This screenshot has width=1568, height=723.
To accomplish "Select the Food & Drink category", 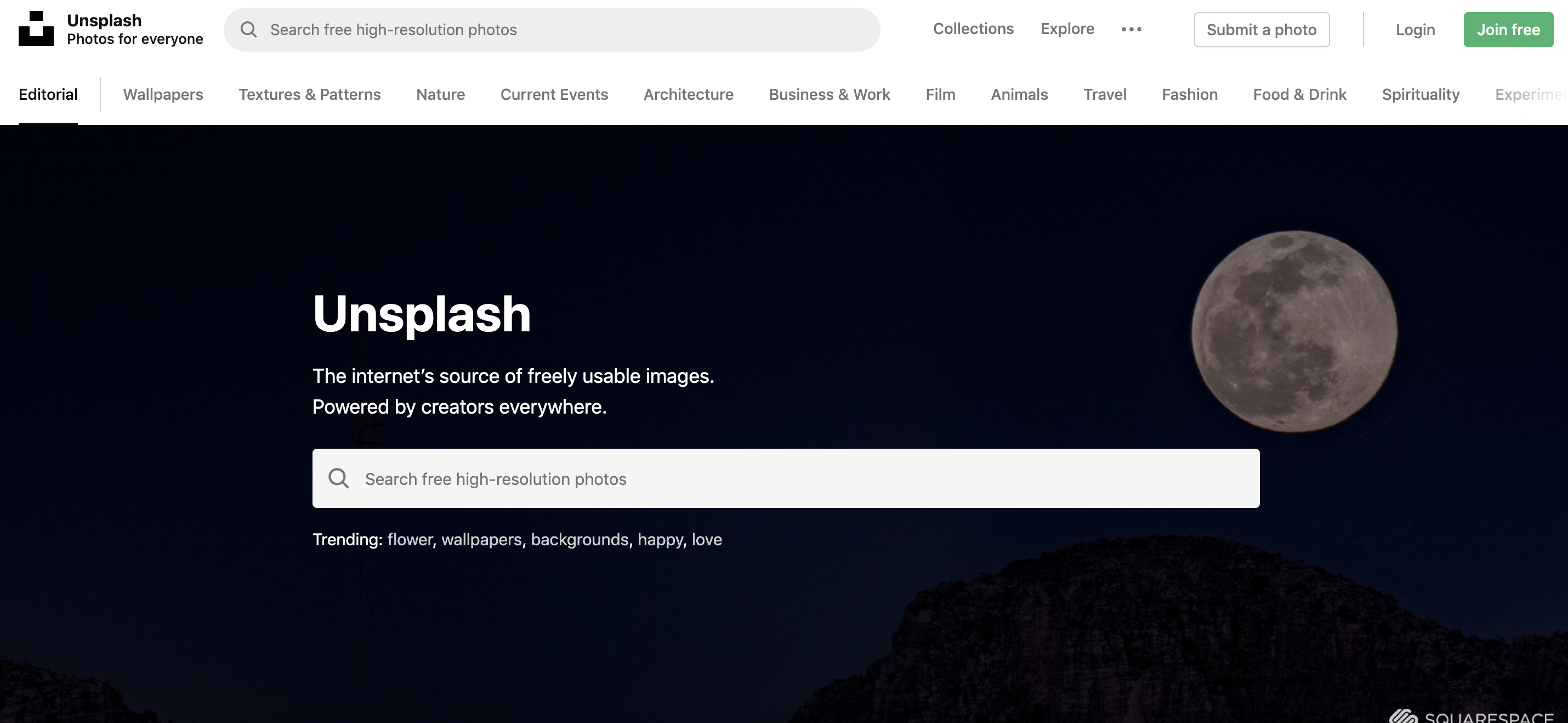I will click(x=1299, y=94).
